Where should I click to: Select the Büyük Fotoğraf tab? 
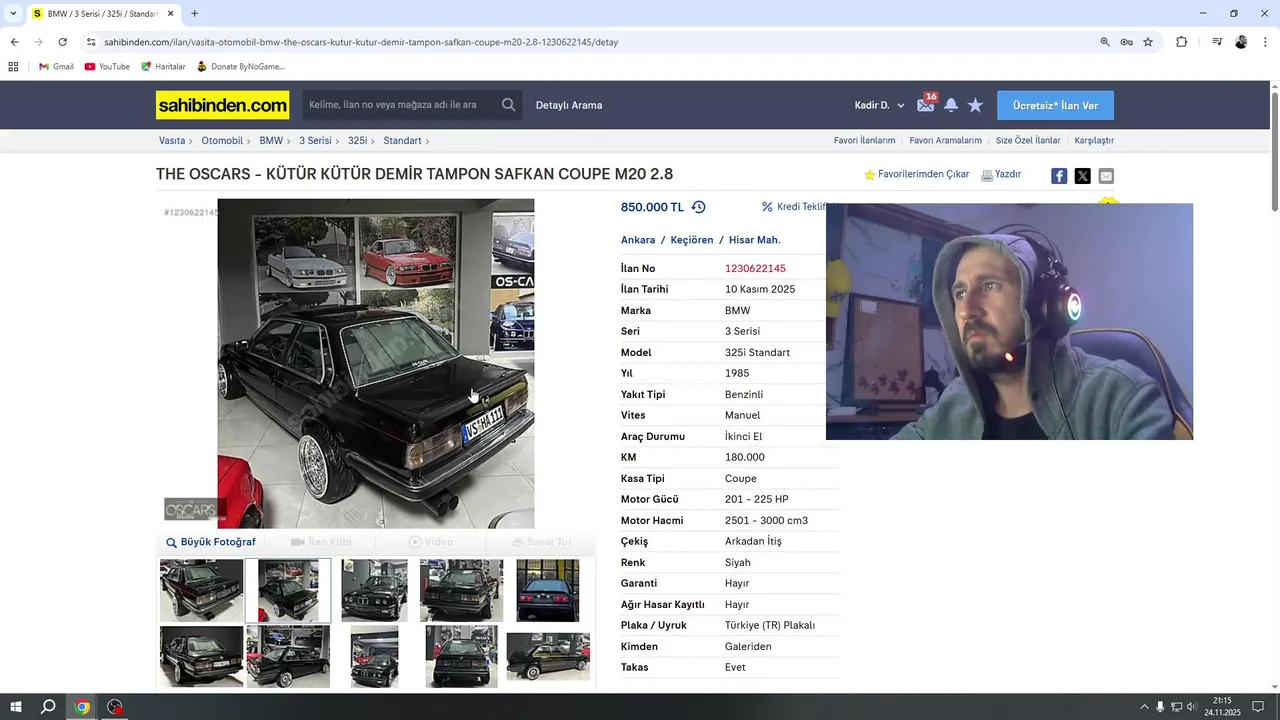tap(211, 542)
